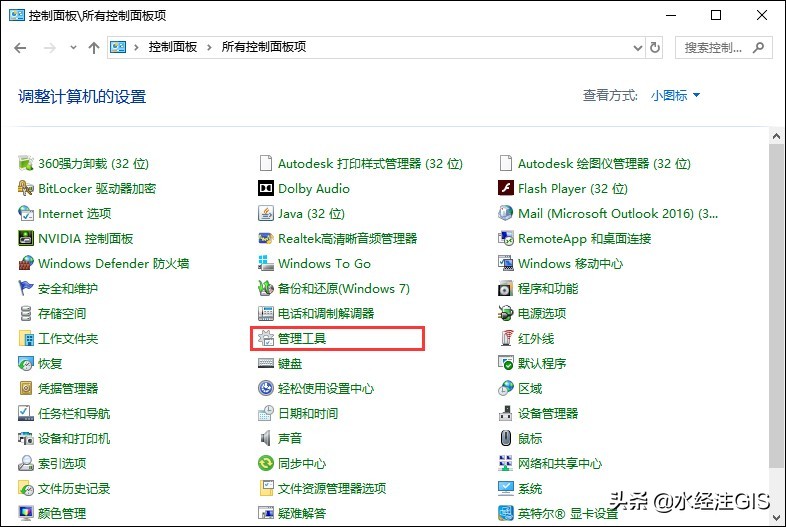This screenshot has height=527, width=786.
Task: Expand the chevron after 控制面板 breadcrumb
Action: click(209, 48)
